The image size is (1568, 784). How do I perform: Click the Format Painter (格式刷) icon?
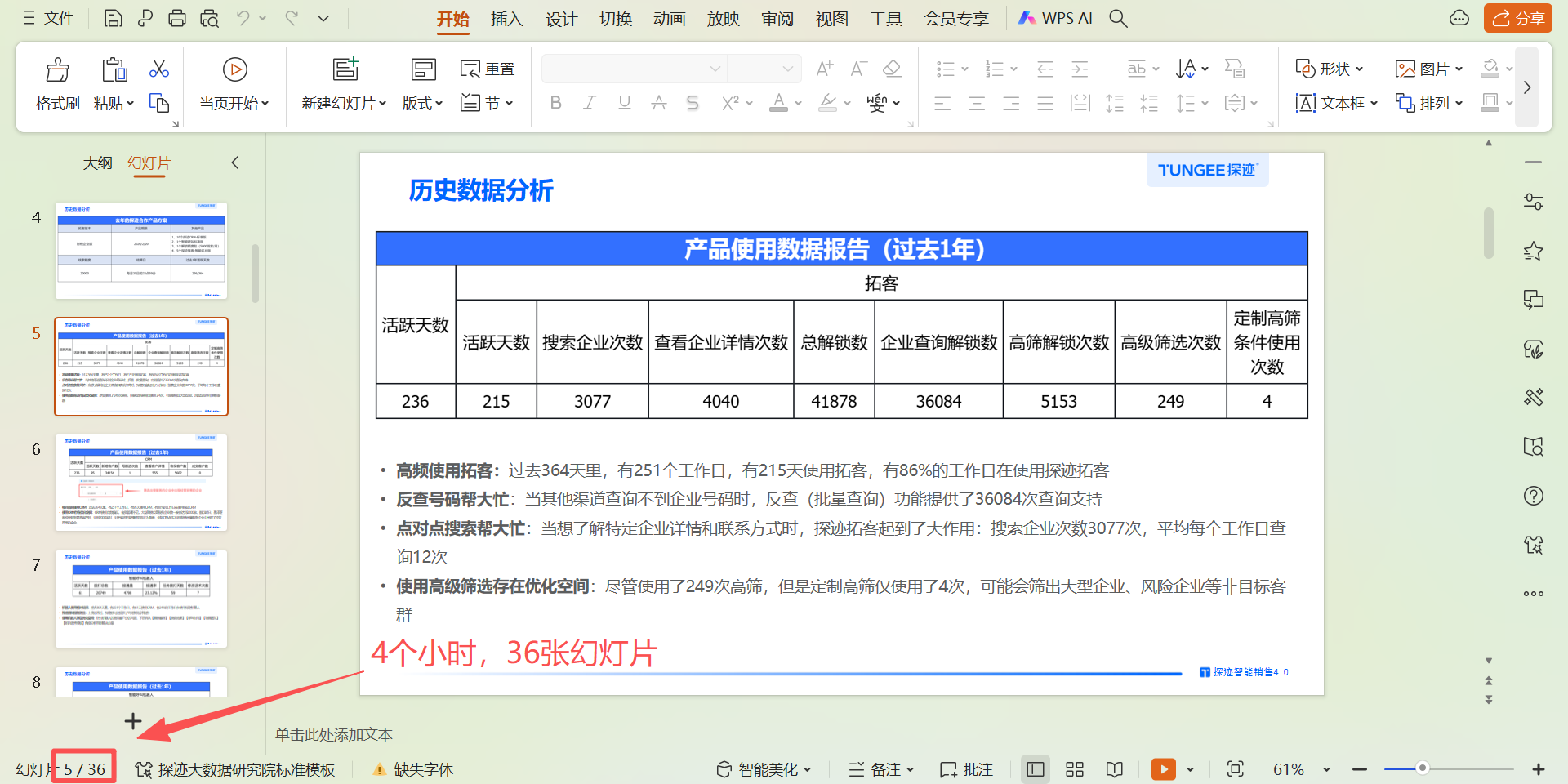pos(57,70)
